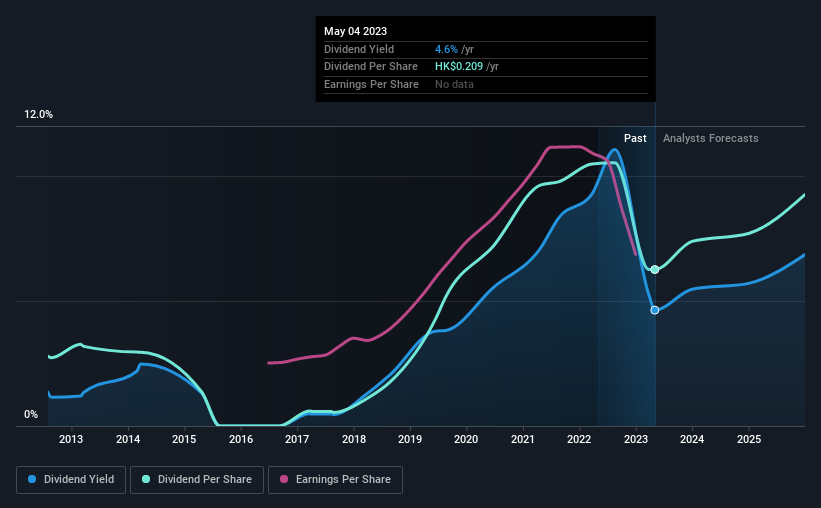Click the 2014 x-axis label

(128, 439)
